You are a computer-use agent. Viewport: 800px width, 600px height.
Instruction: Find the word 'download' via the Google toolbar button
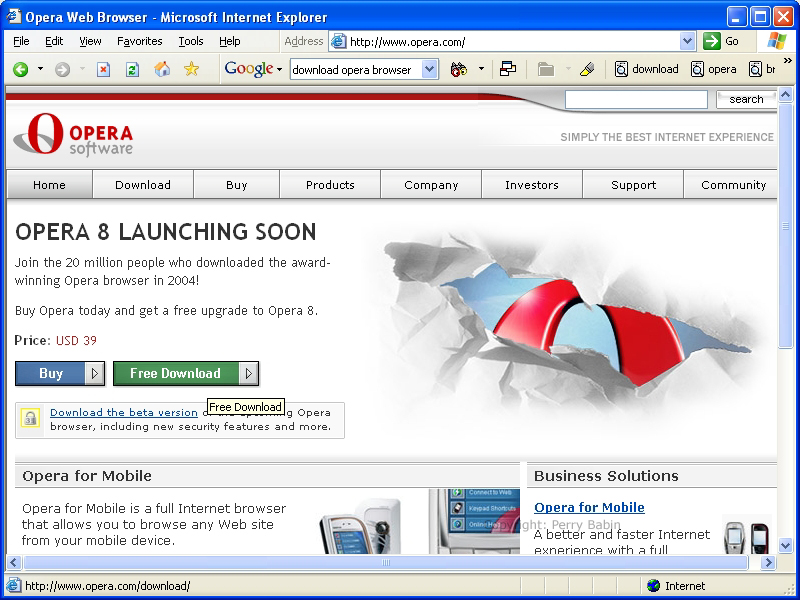click(x=646, y=69)
